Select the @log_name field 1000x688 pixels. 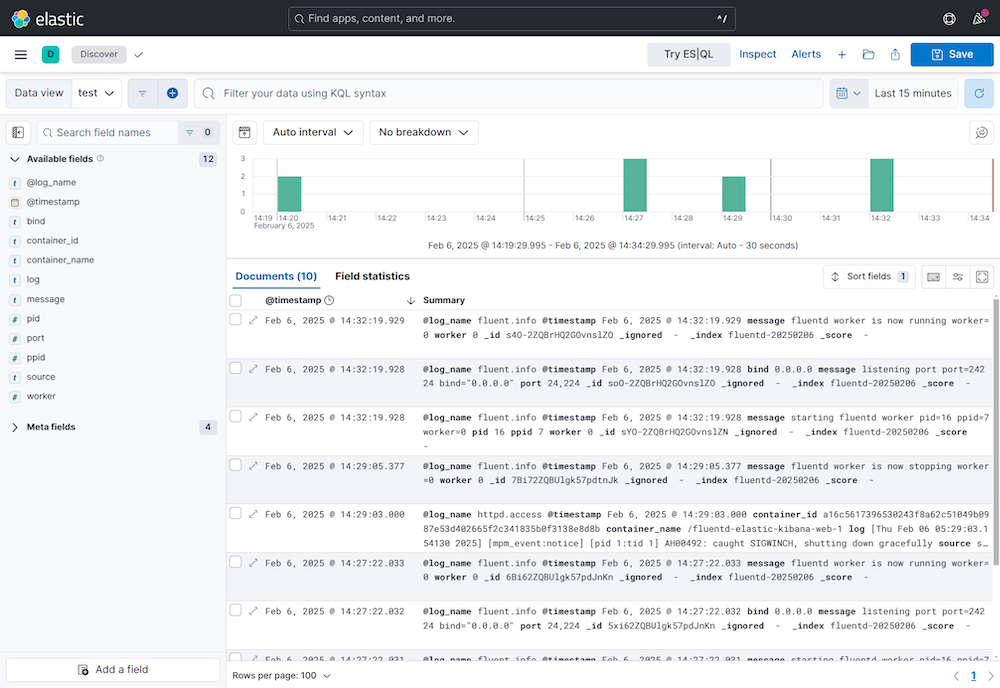[x=51, y=182]
